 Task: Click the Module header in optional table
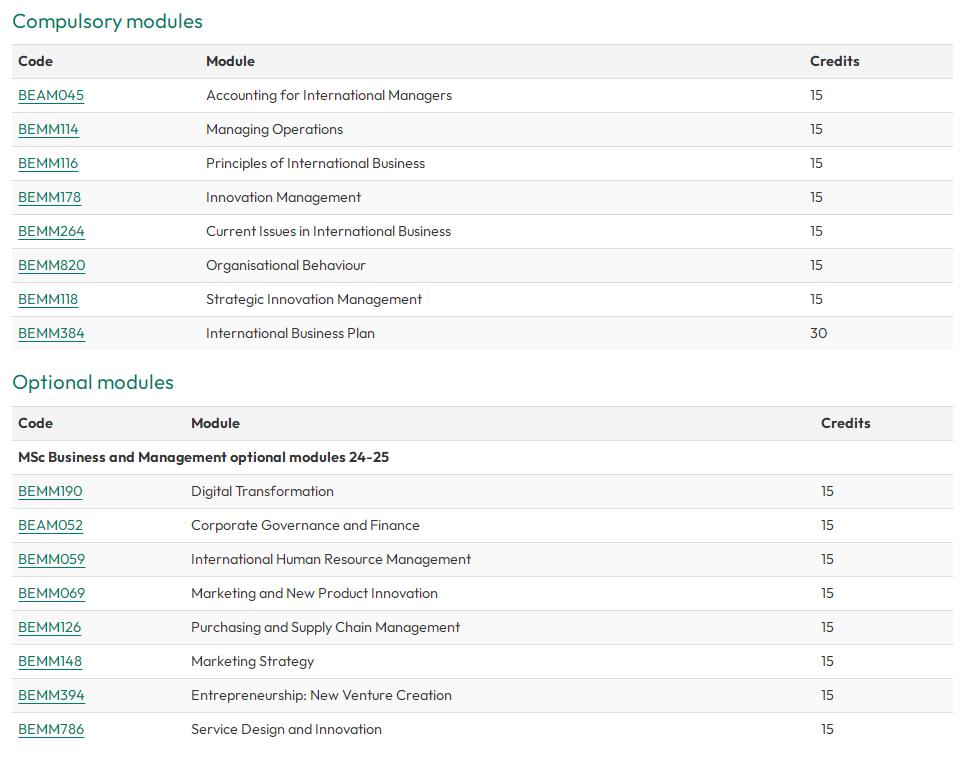pos(215,423)
